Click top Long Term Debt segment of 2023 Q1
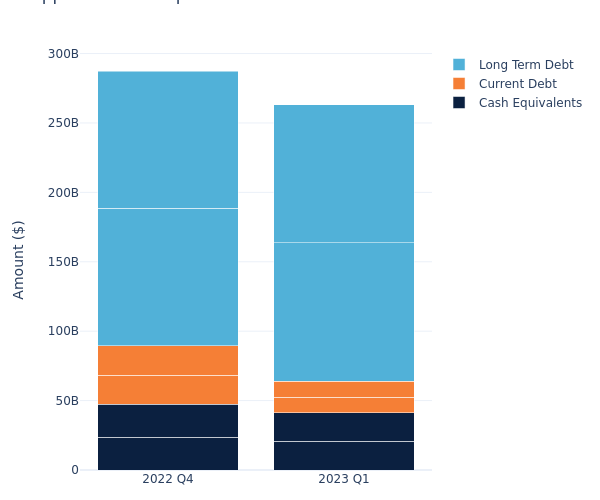The height and width of the screenshot is (500, 600). click(344, 174)
